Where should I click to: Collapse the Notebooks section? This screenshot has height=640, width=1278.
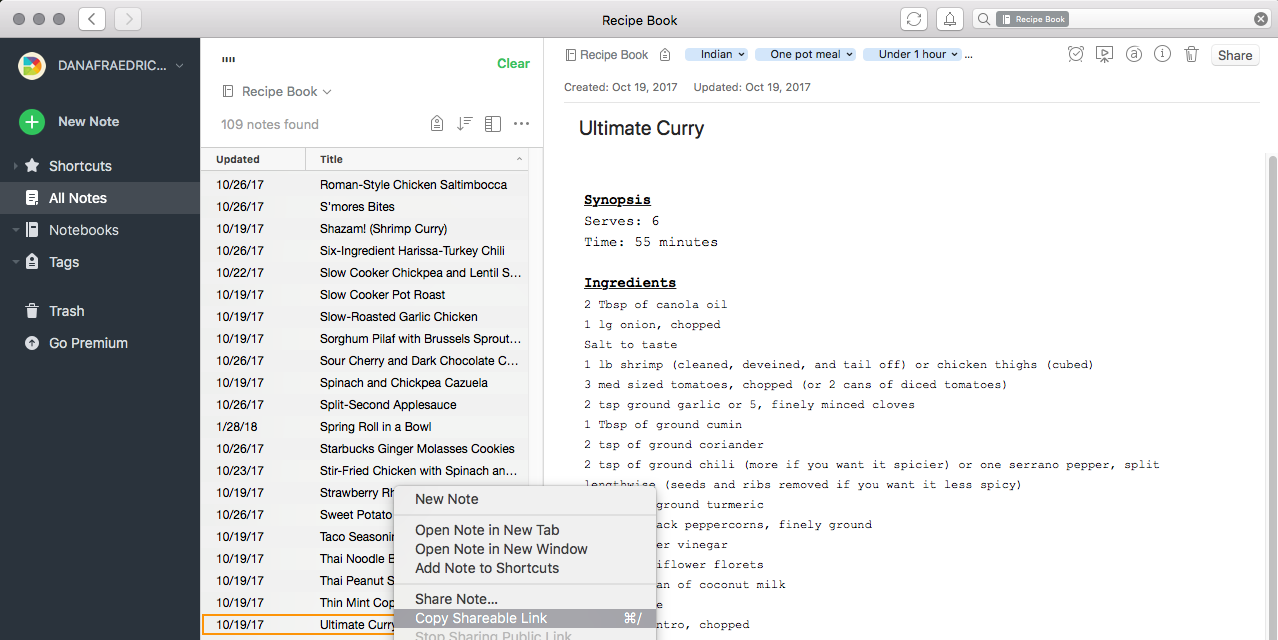click(x=16, y=230)
